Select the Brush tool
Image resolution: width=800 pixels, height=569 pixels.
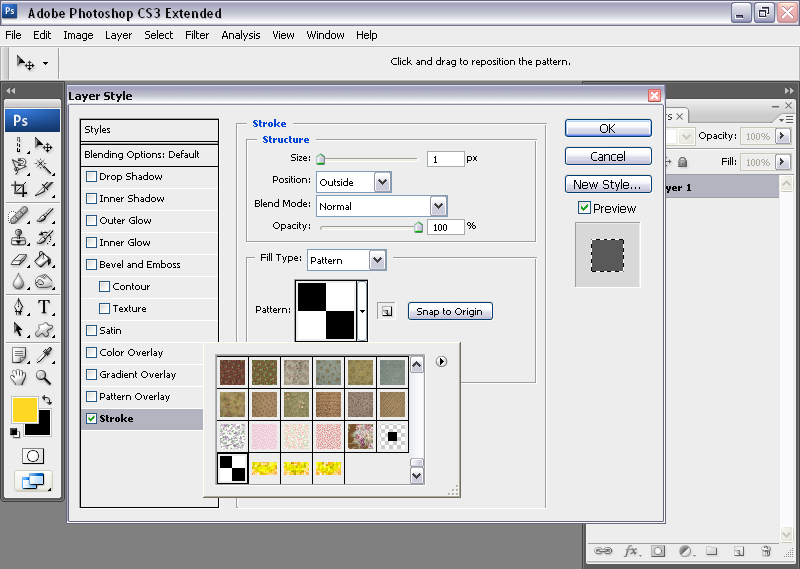click(44, 216)
